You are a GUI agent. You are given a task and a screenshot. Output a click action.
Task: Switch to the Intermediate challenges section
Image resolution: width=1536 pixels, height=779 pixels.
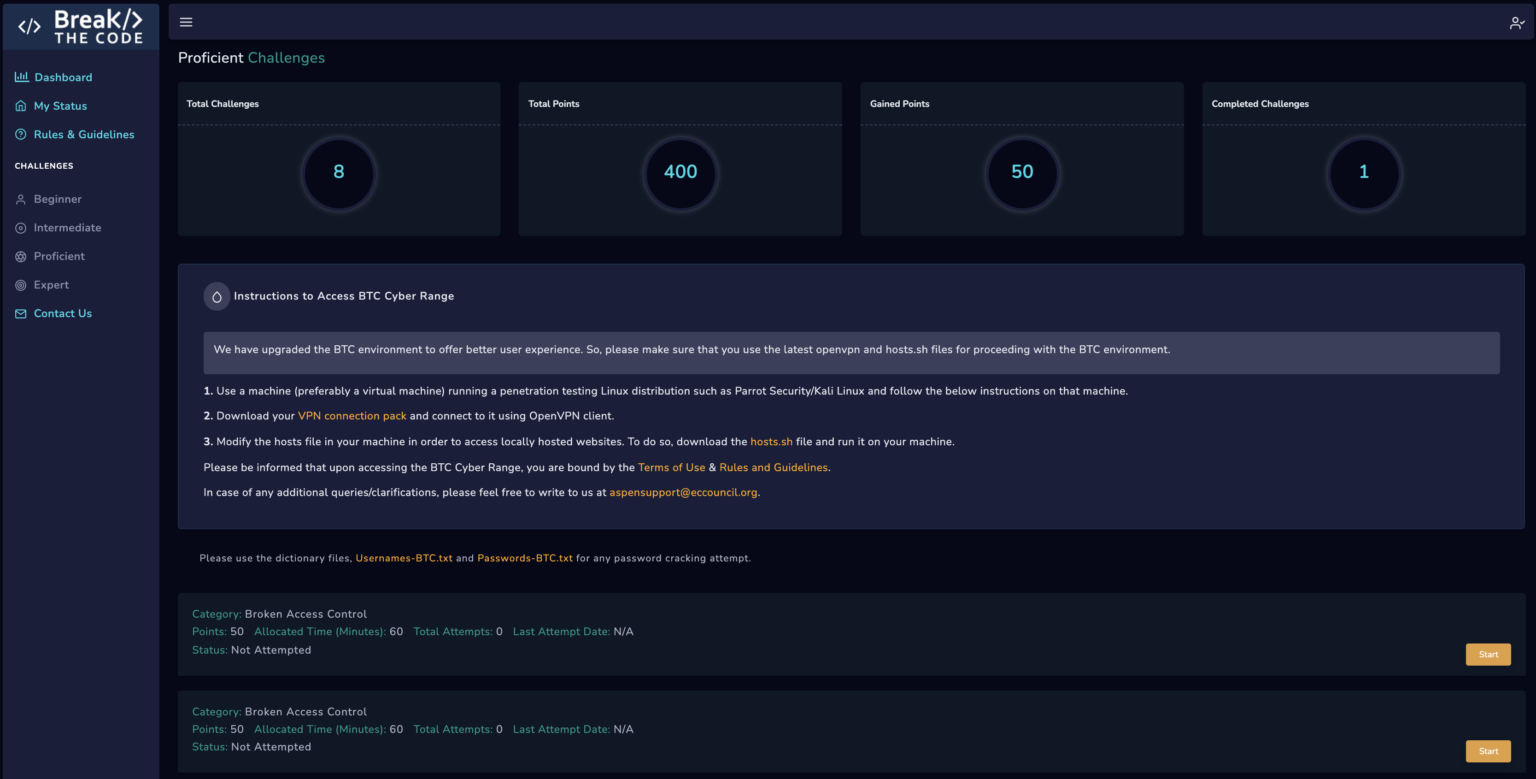[x=20, y=227]
